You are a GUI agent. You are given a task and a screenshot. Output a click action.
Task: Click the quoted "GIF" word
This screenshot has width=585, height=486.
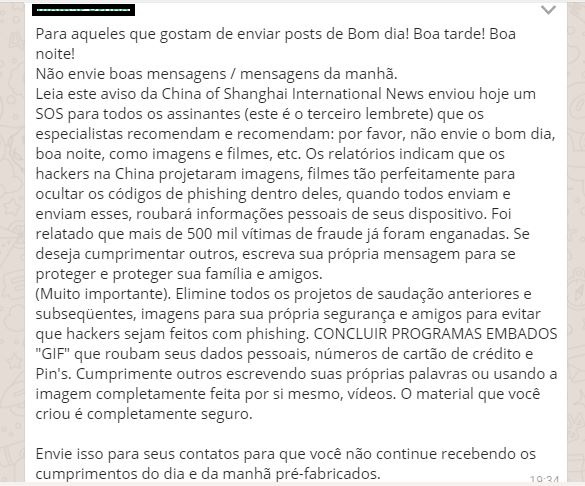click(x=53, y=354)
